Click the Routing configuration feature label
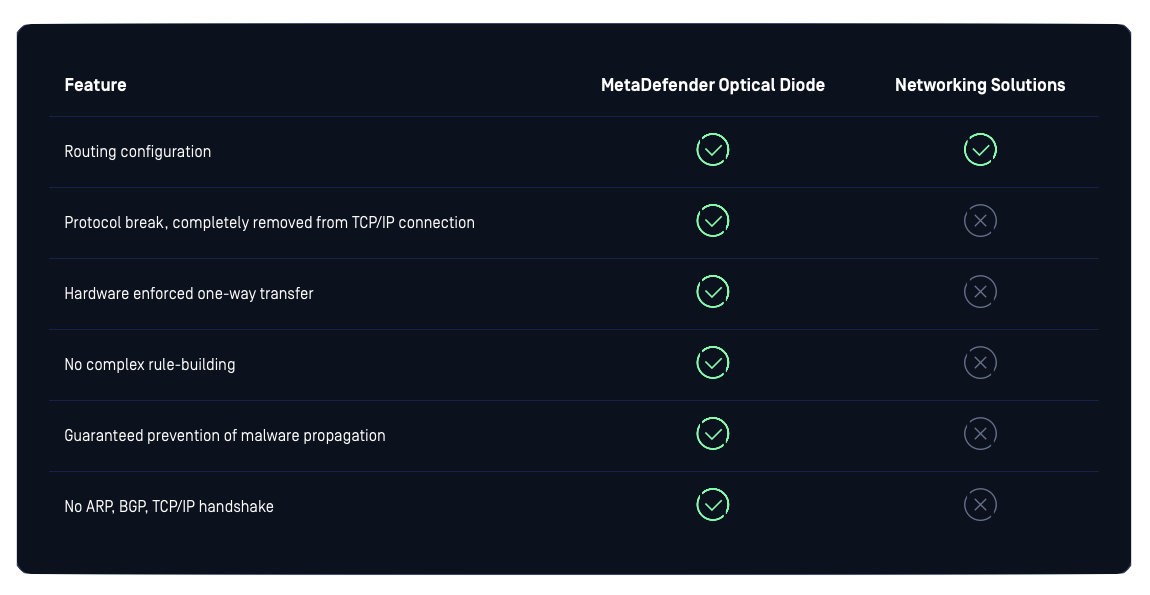Screen dimensions: 1150x595 (x=138, y=152)
